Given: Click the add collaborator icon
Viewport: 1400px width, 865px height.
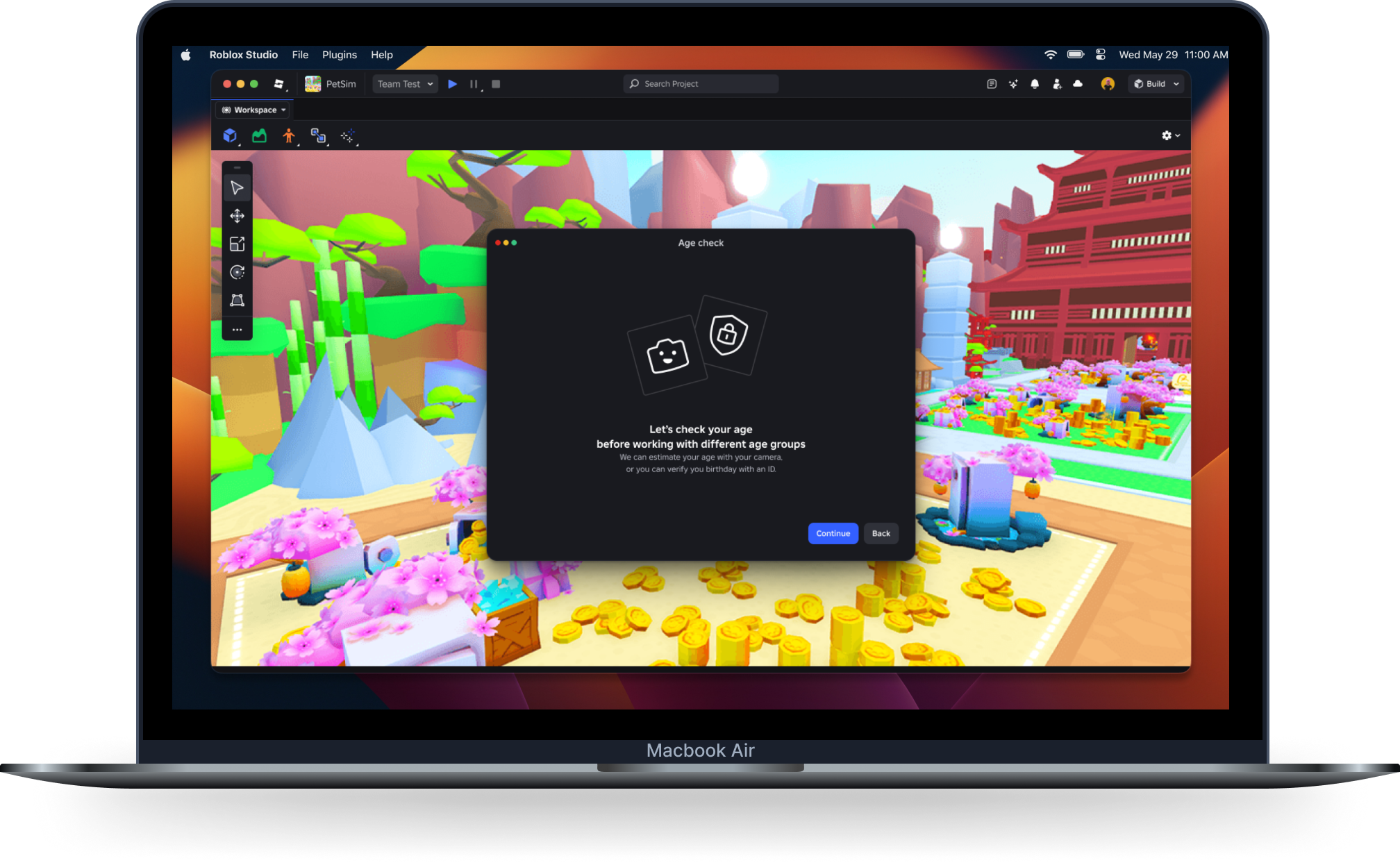Looking at the screenshot, I should (x=1057, y=84).
